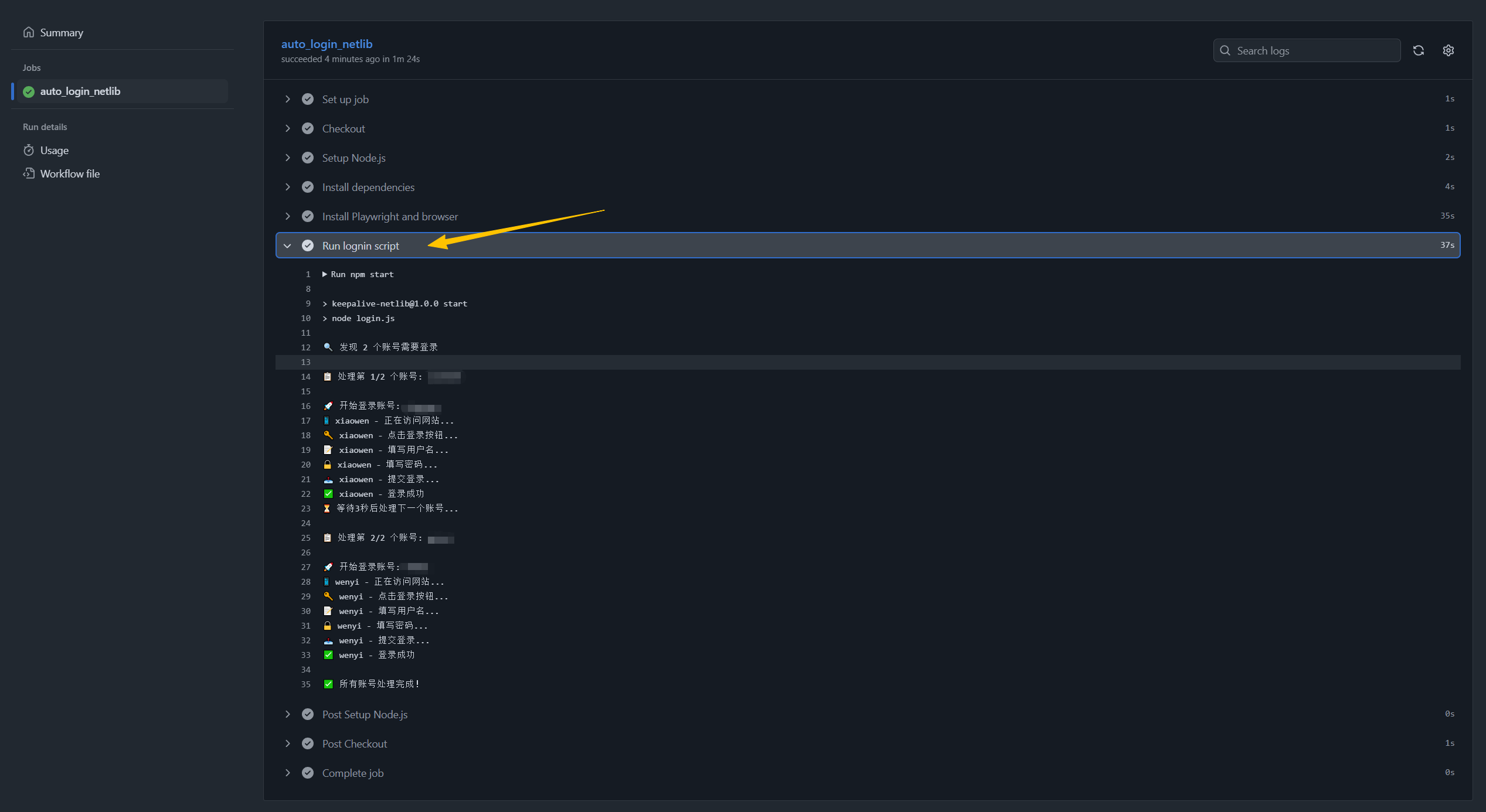Click the Set up job status checkmark

(x=308, y=99)
